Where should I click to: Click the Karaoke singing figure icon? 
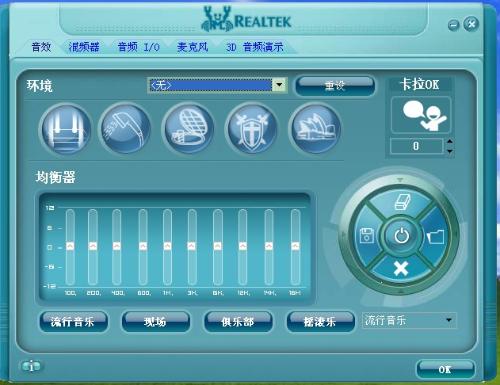421,115
